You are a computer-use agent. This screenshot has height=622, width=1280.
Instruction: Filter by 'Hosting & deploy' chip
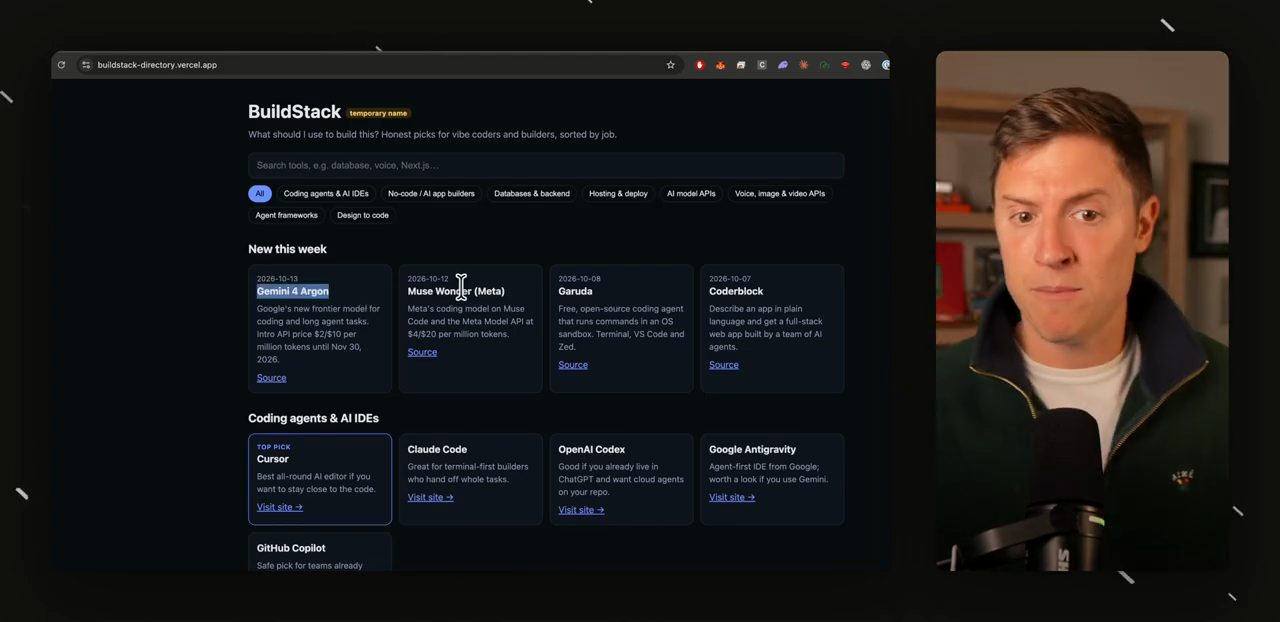point(618,194)
